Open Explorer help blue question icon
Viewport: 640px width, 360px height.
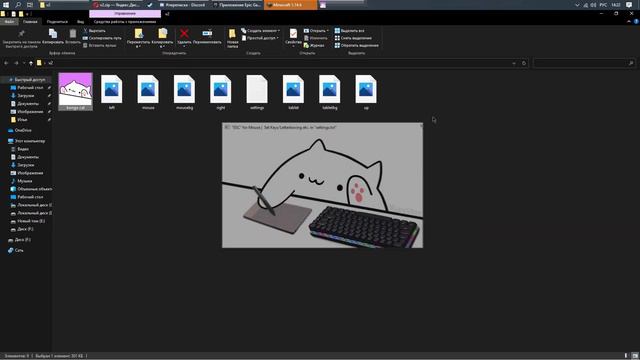(x=636, y=22)
